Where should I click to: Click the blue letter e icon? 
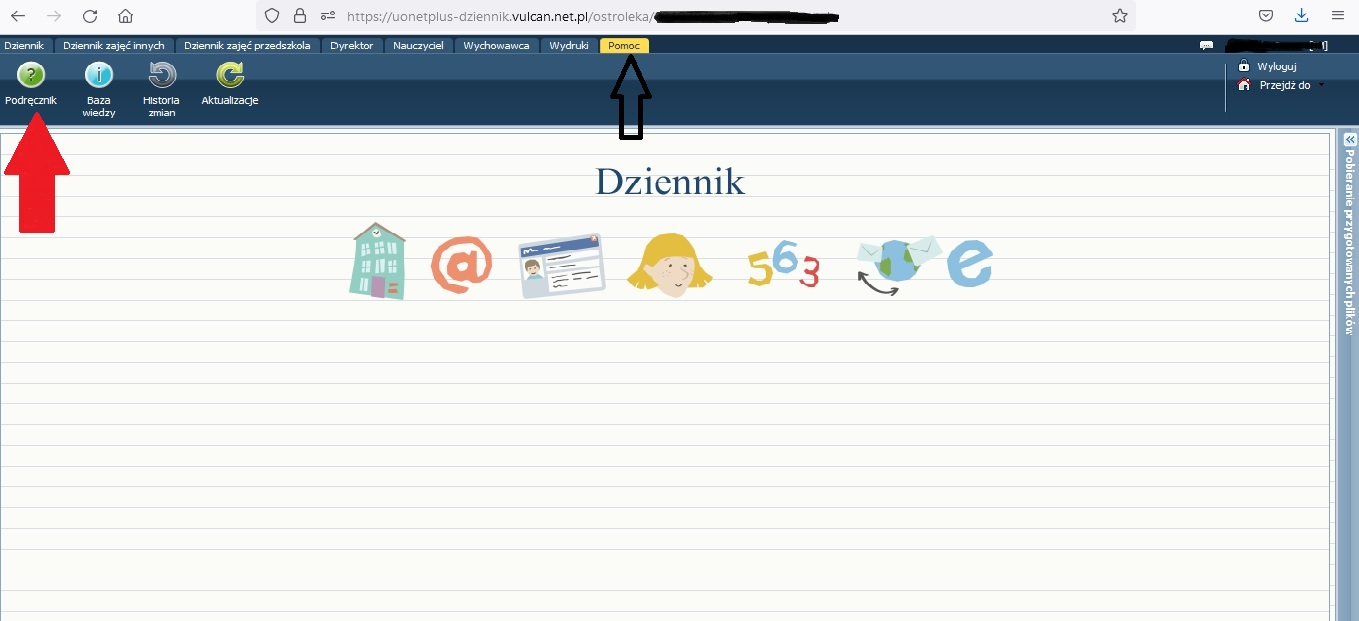click(969, 263)
